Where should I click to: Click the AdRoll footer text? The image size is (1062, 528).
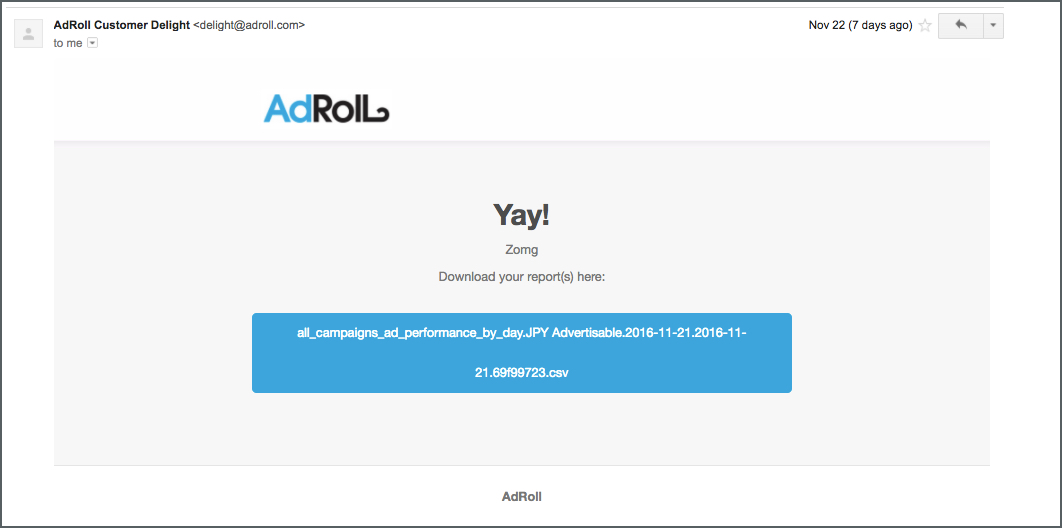[x=522, y=497]
